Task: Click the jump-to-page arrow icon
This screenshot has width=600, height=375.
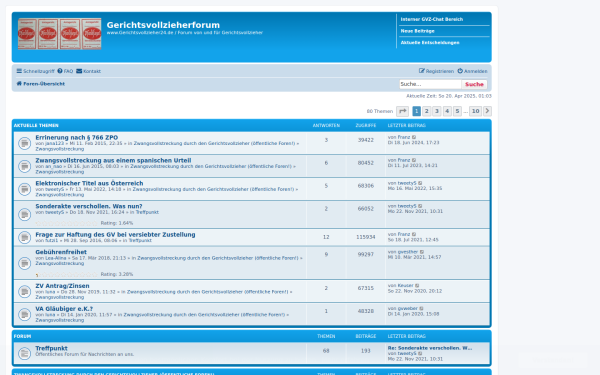Action: point(403,111)
